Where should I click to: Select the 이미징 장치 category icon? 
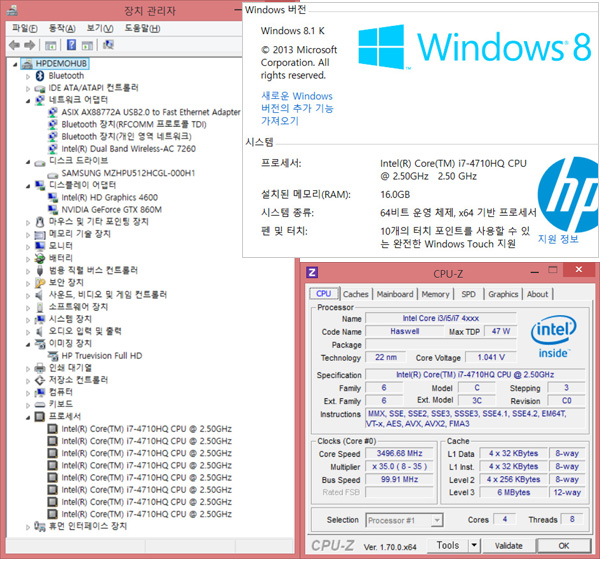tap(40, 343)
